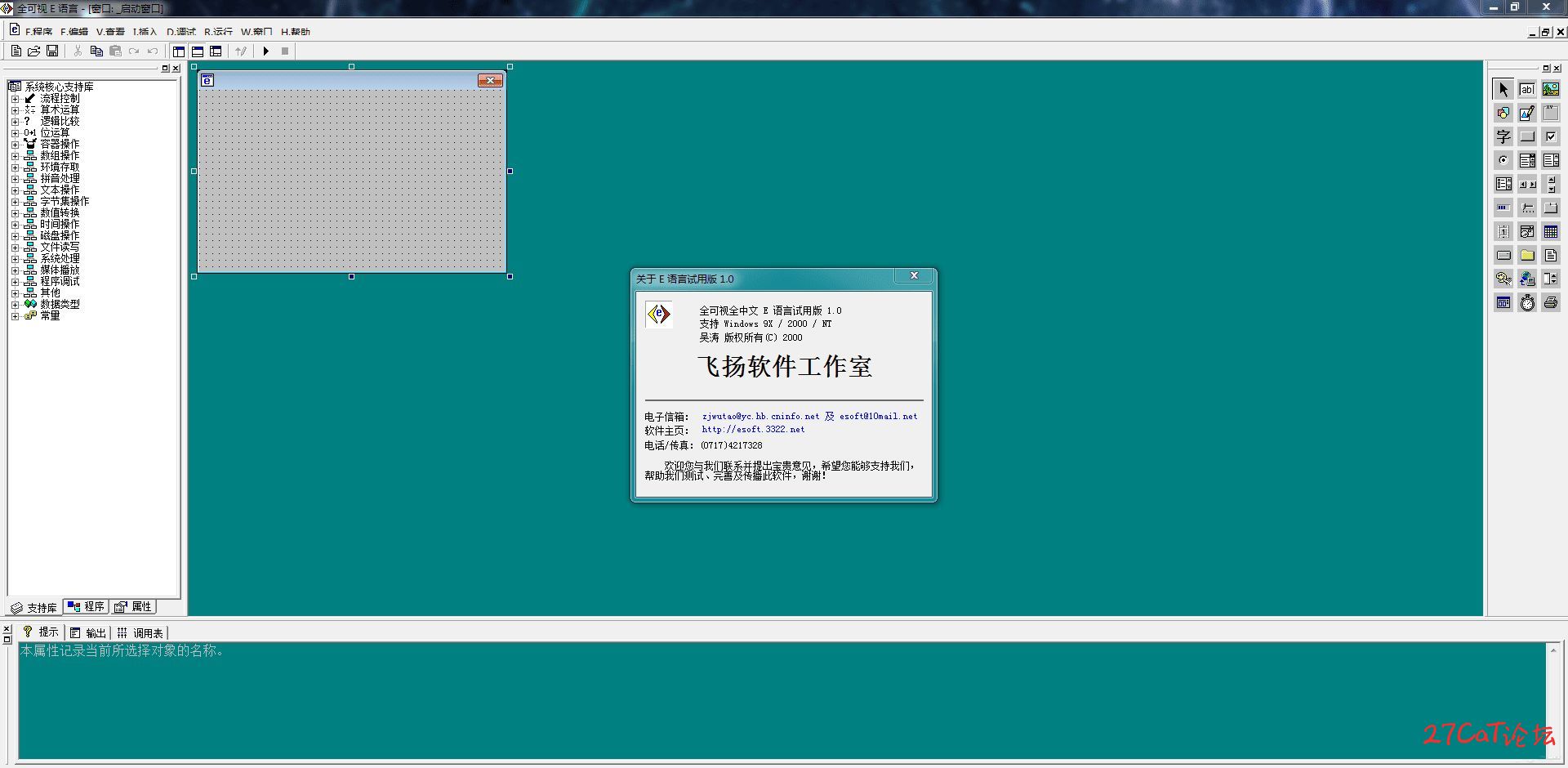Choose the printer component in palette
Screen dimensions: 1568x768
tap(1551, 302)
